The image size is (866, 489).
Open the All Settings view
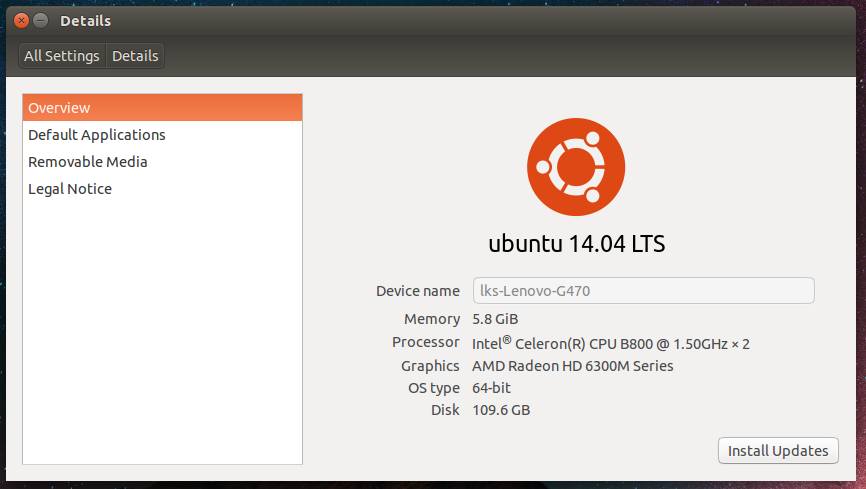pos(62,56)
